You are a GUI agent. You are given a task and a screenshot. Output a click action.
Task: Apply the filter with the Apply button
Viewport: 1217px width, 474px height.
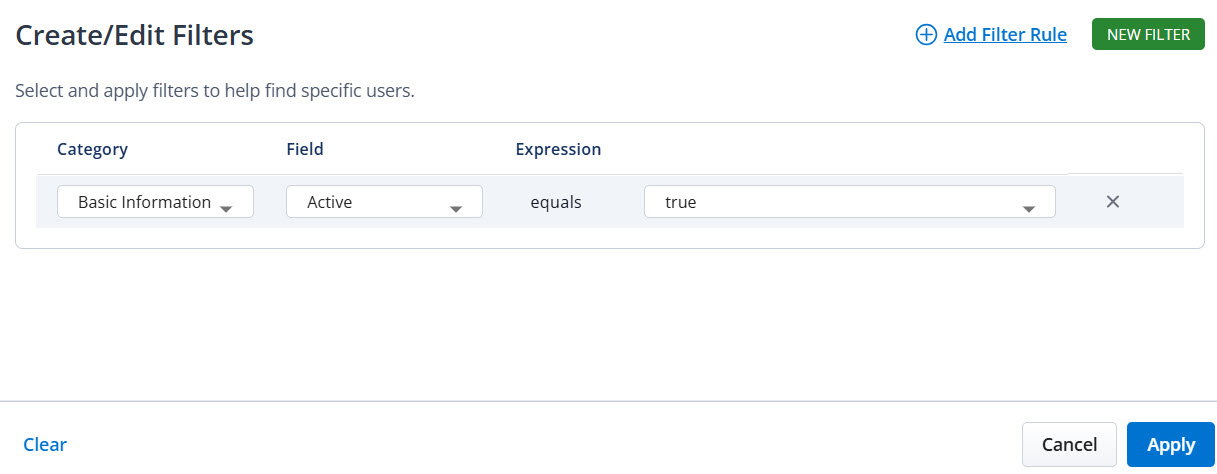coord(1170,445)
